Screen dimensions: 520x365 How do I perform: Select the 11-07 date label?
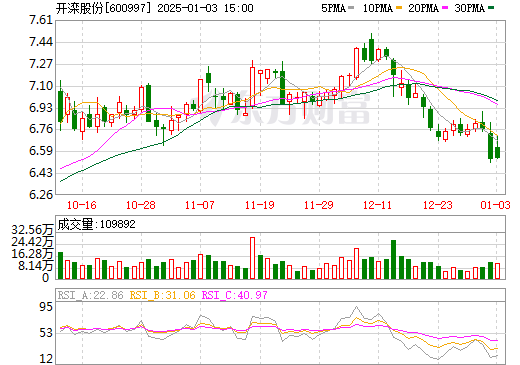(200, 205)
